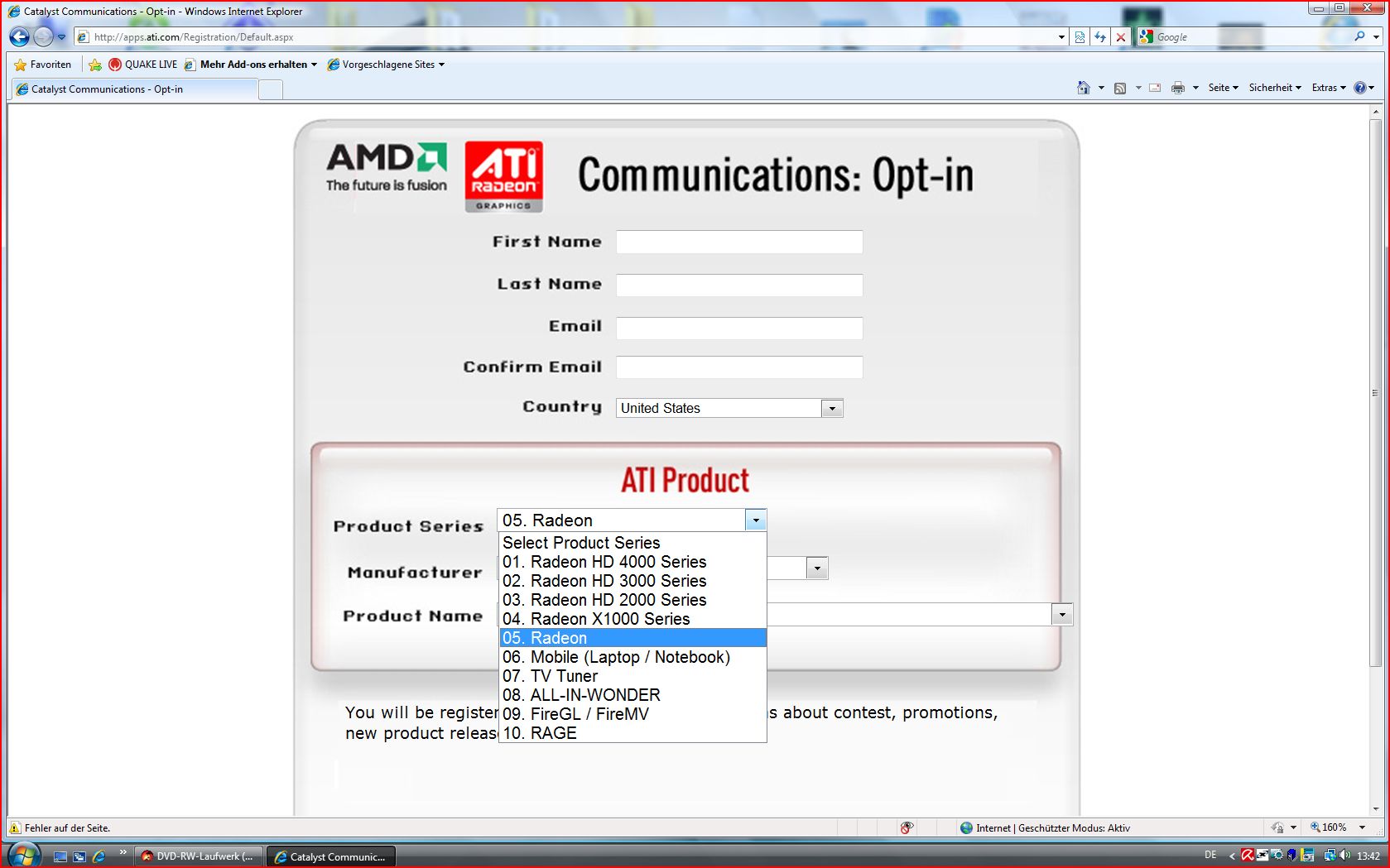The image size is (1390, 868).
Task: Open the Sicherheit menu
Action: click(x=1275, y=88)
